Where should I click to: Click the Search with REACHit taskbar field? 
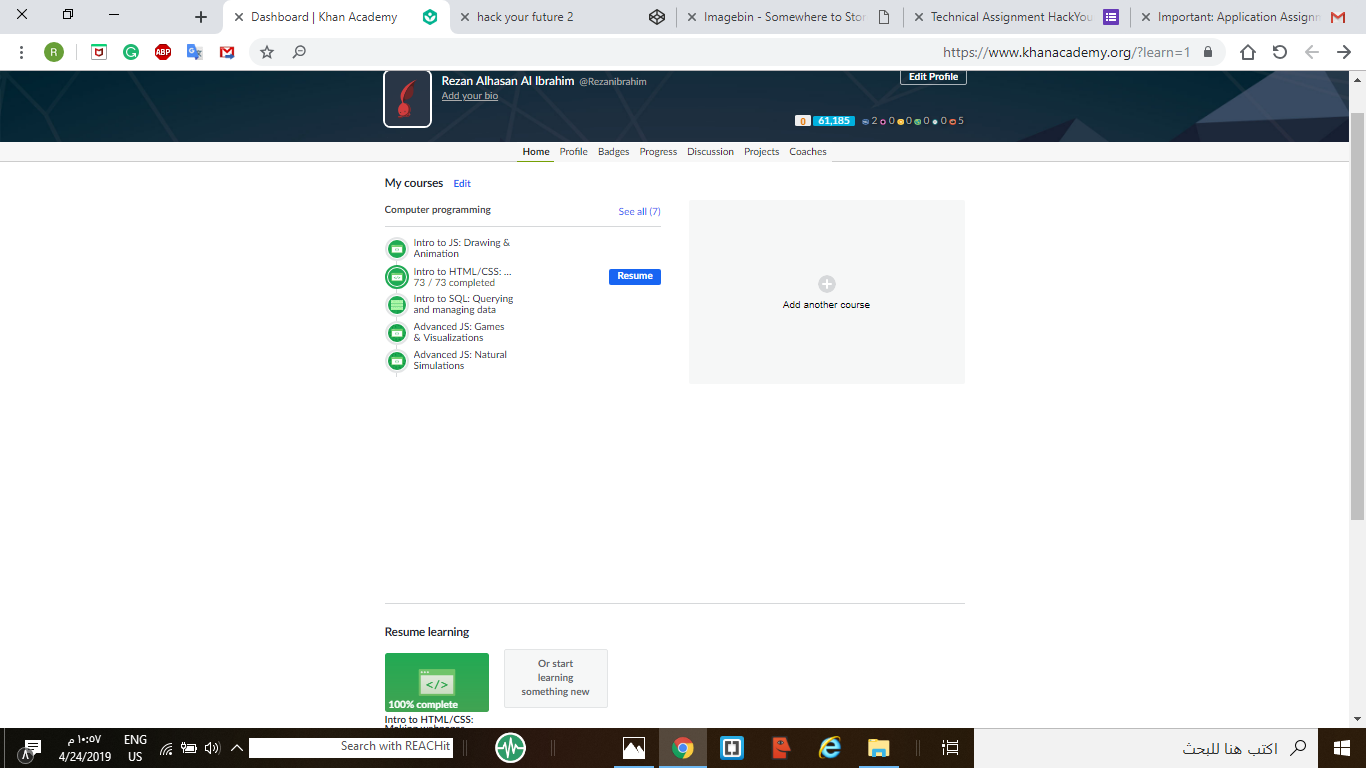click(351, 747)
